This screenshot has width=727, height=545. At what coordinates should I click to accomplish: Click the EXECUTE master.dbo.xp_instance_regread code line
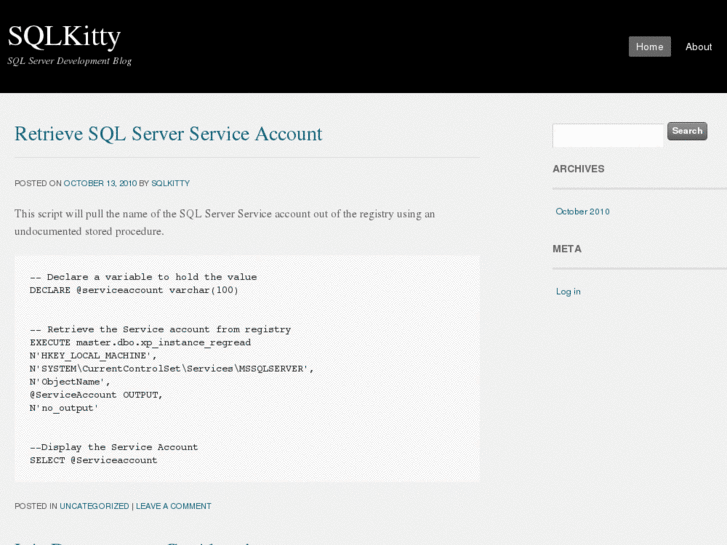coord(140,342)
